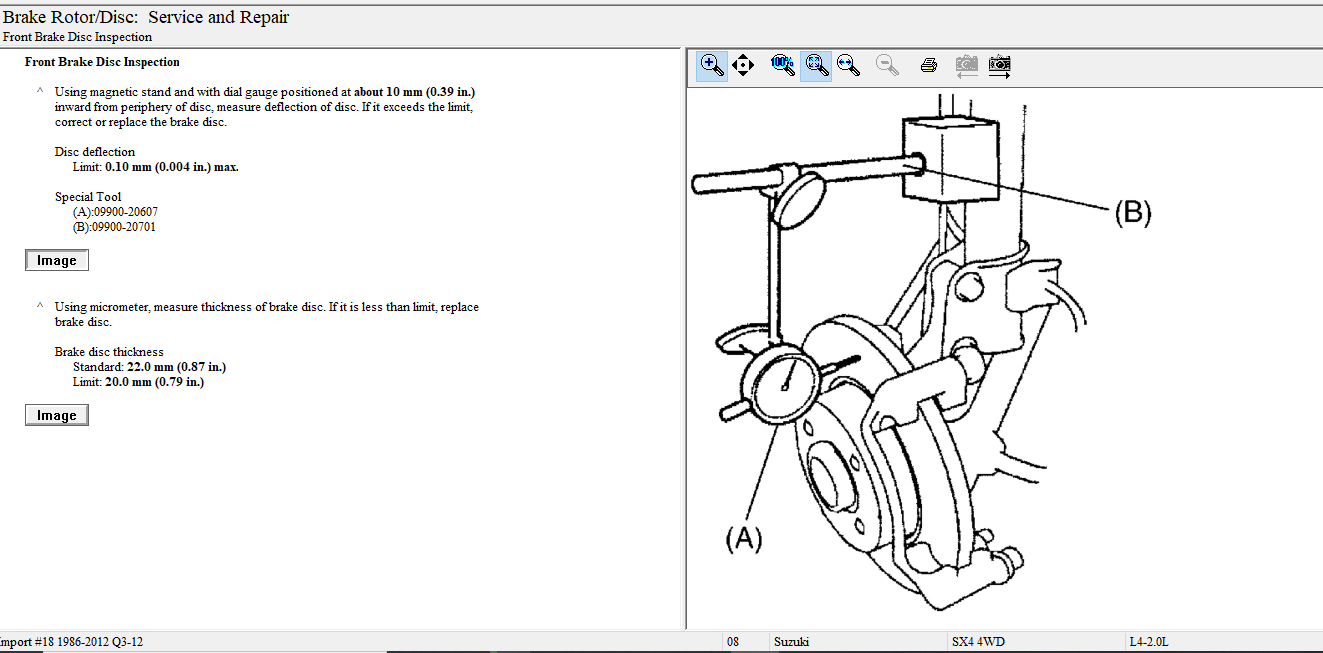The width and height of the screenshot is (1323, 653).
Task: Select the zoom in magnifier tool
Action: 712,65
